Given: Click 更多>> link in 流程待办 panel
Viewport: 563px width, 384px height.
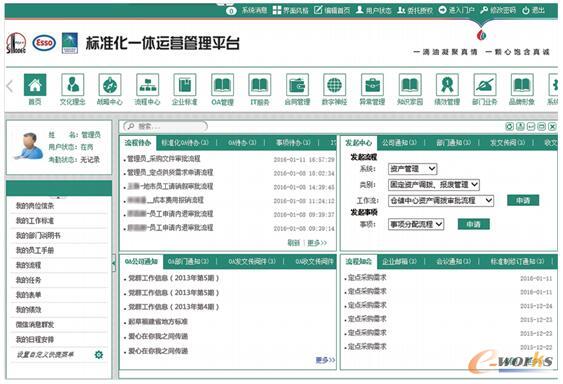Looking at the screenshot, I should 317,243.
